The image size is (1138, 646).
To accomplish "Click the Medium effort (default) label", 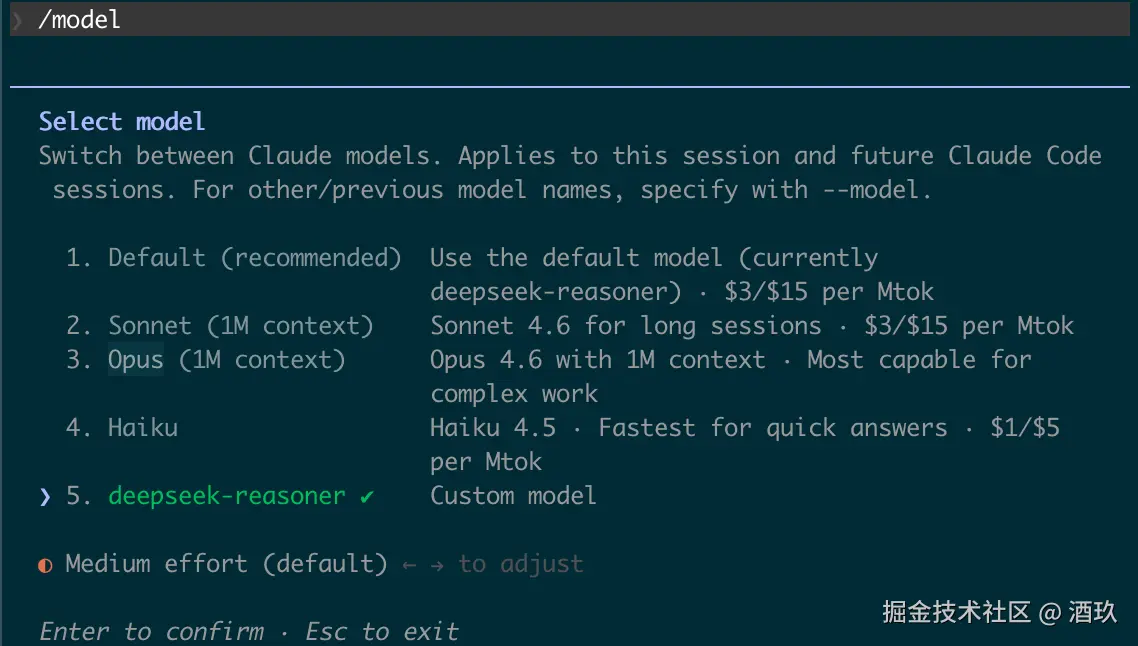I will pos(226,564).
